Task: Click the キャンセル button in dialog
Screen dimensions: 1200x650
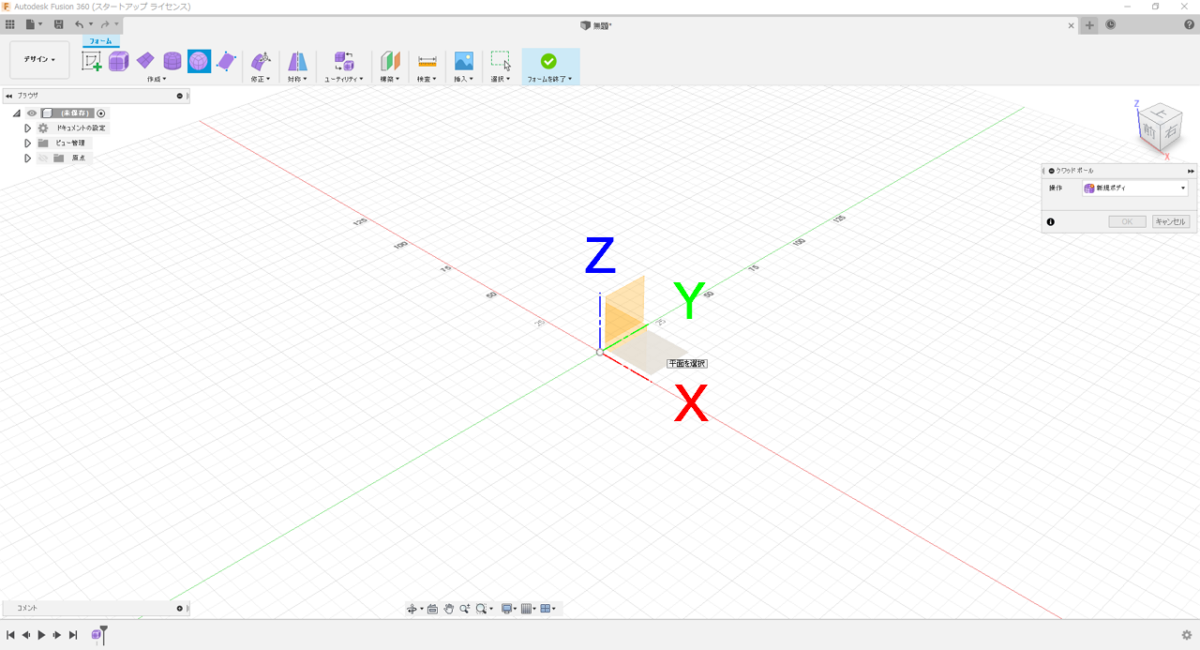Action: [1171, 222]
